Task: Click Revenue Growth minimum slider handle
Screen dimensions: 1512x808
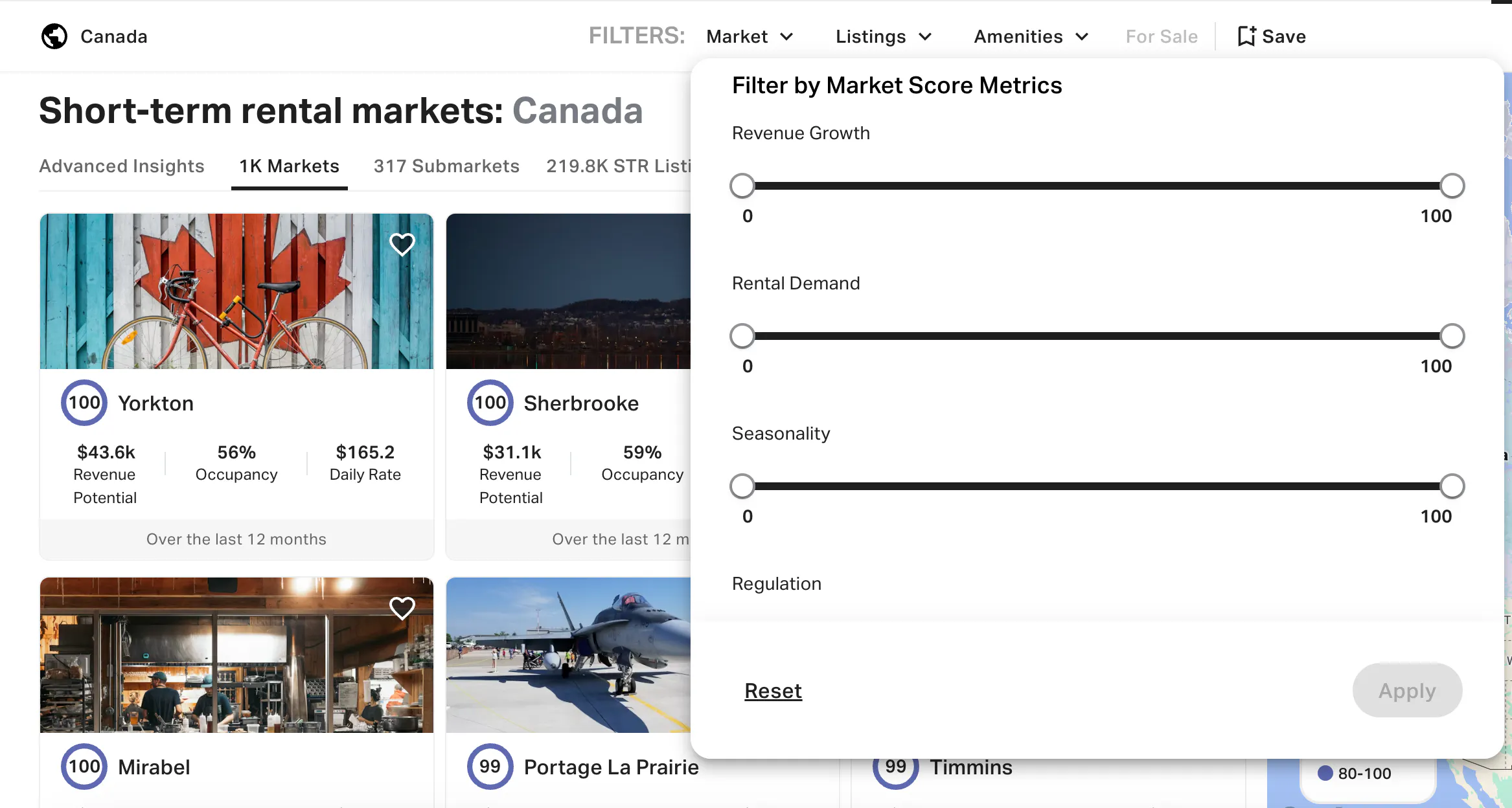Action: click(742, 186)
